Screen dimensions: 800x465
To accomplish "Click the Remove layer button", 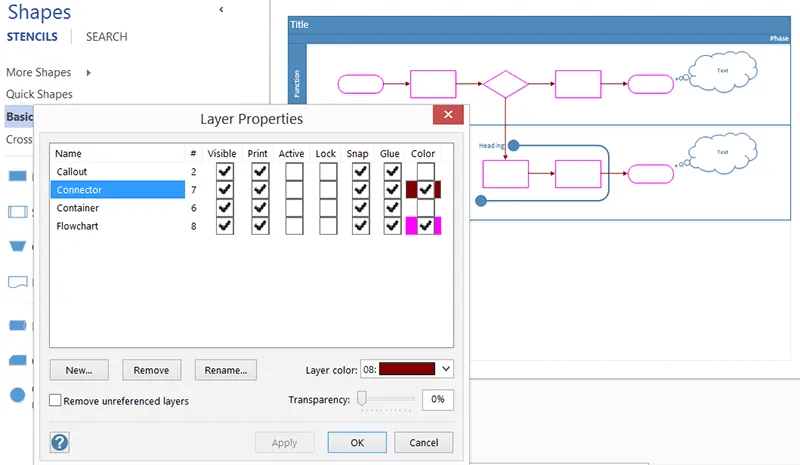I will pyautogui.click(x=152, y=370).
